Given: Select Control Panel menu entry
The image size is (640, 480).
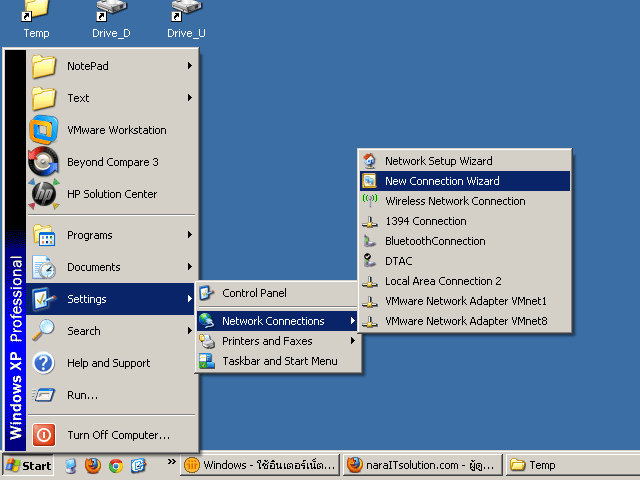Looking at the screenshot, I should click(x=278, y=293).
